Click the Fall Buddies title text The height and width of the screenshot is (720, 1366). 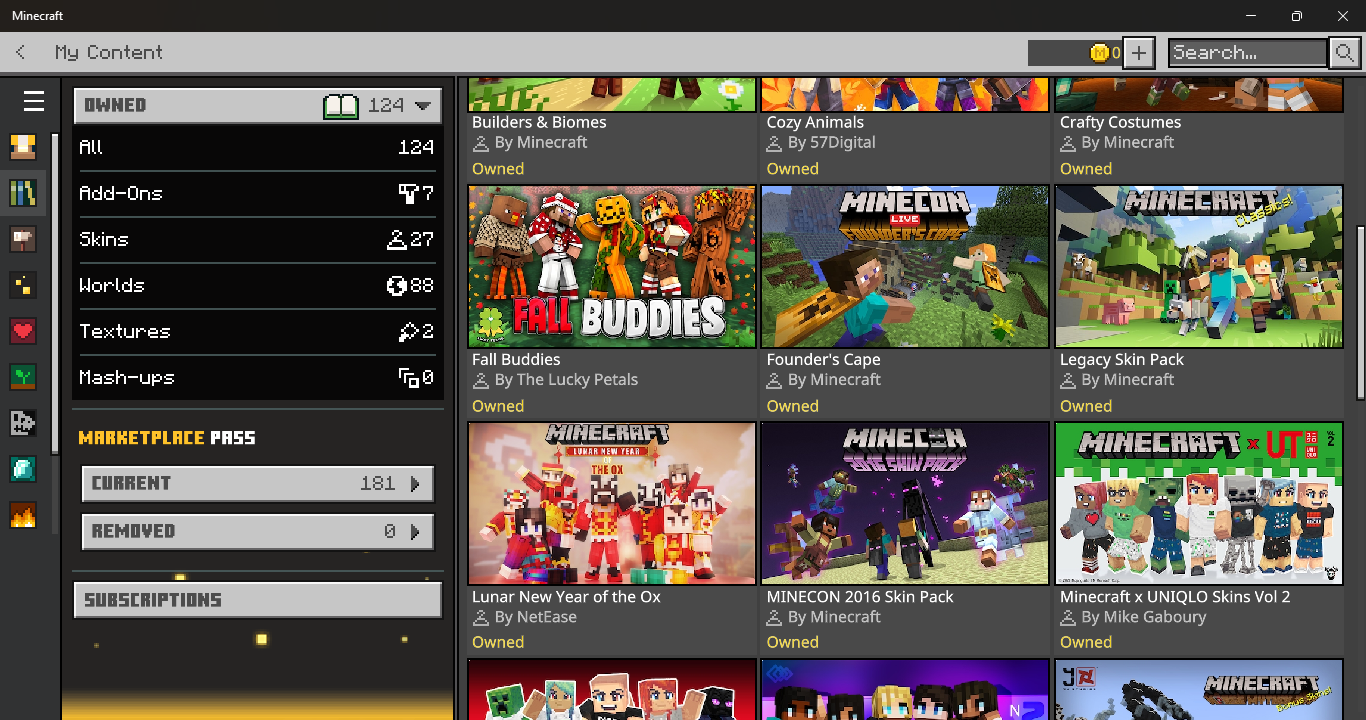point(516,359)
